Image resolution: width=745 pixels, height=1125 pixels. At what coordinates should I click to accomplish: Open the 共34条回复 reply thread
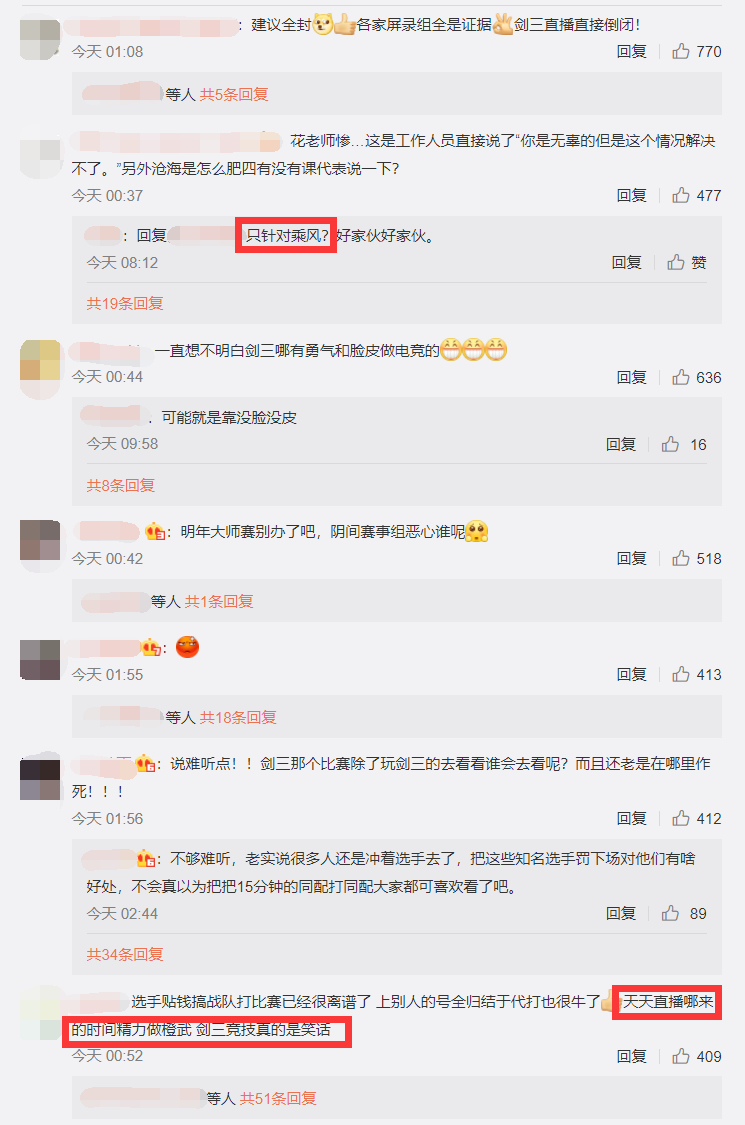click(125, 954)
